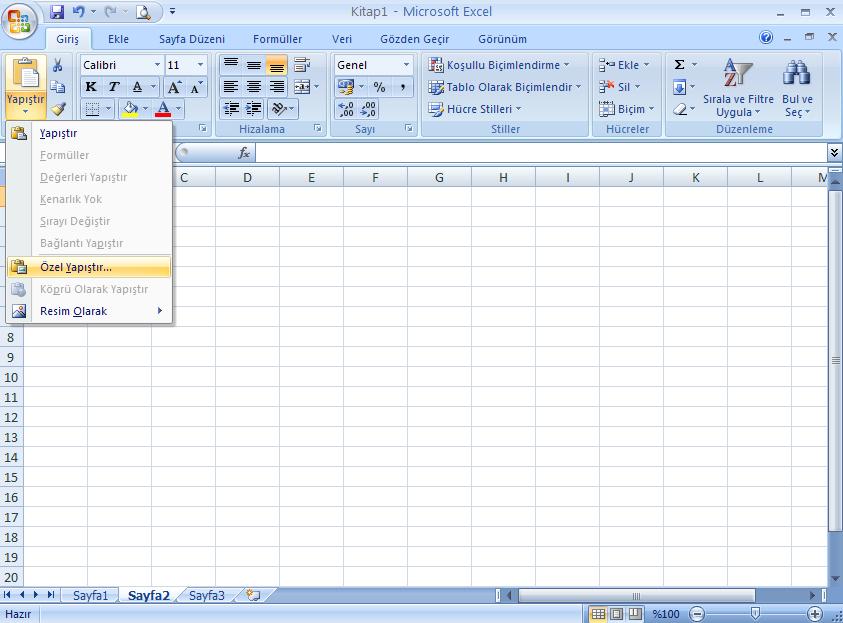Screen dimensions: 843x623
Task: Align text to middle of cell
Action: point(253,65)
